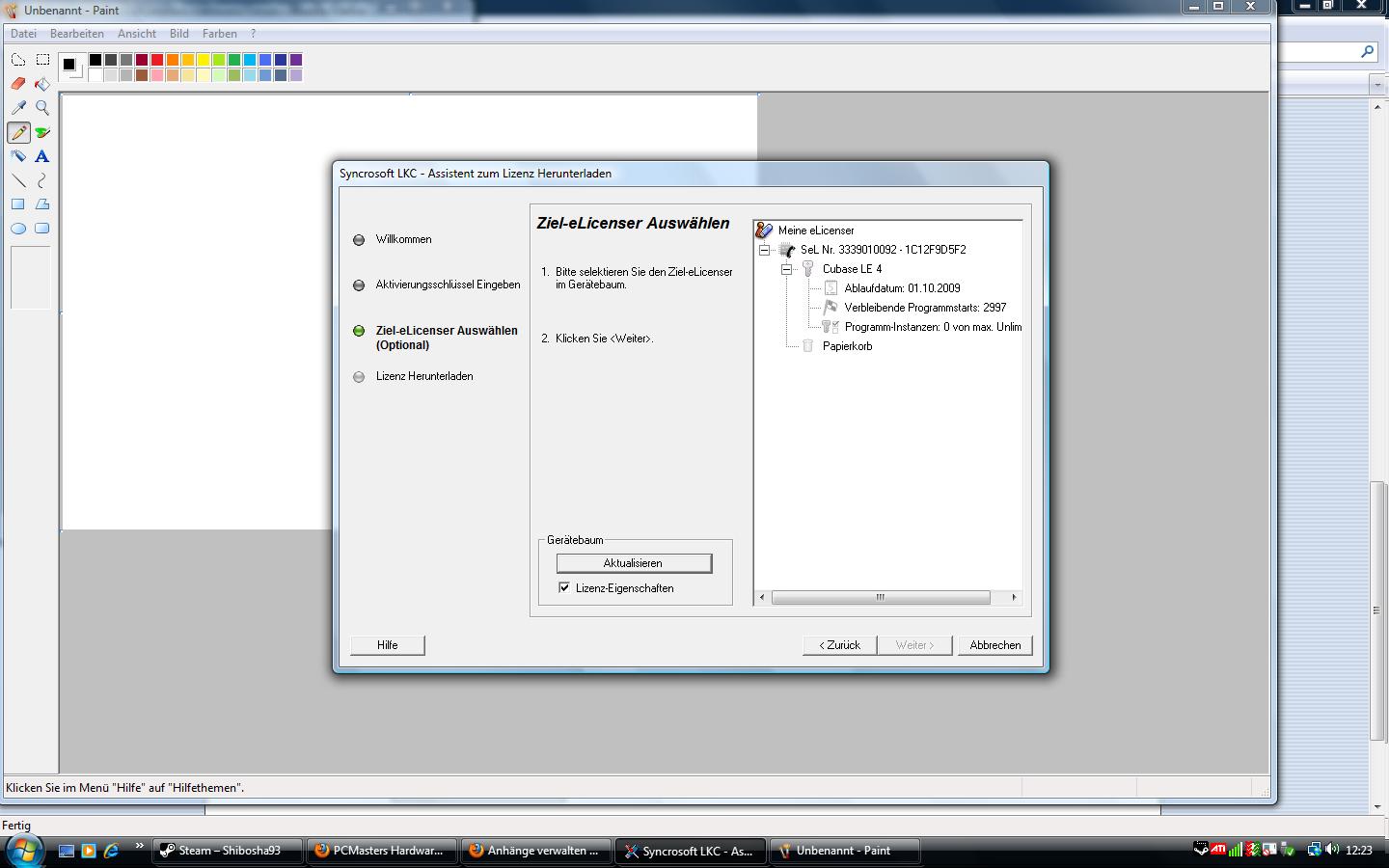Image resolution: width=1389 pixels, height=868 pixels.
Task: Choose the white swatch in bottom palette row
Action: pyautogui.click(x=95, y=75)
